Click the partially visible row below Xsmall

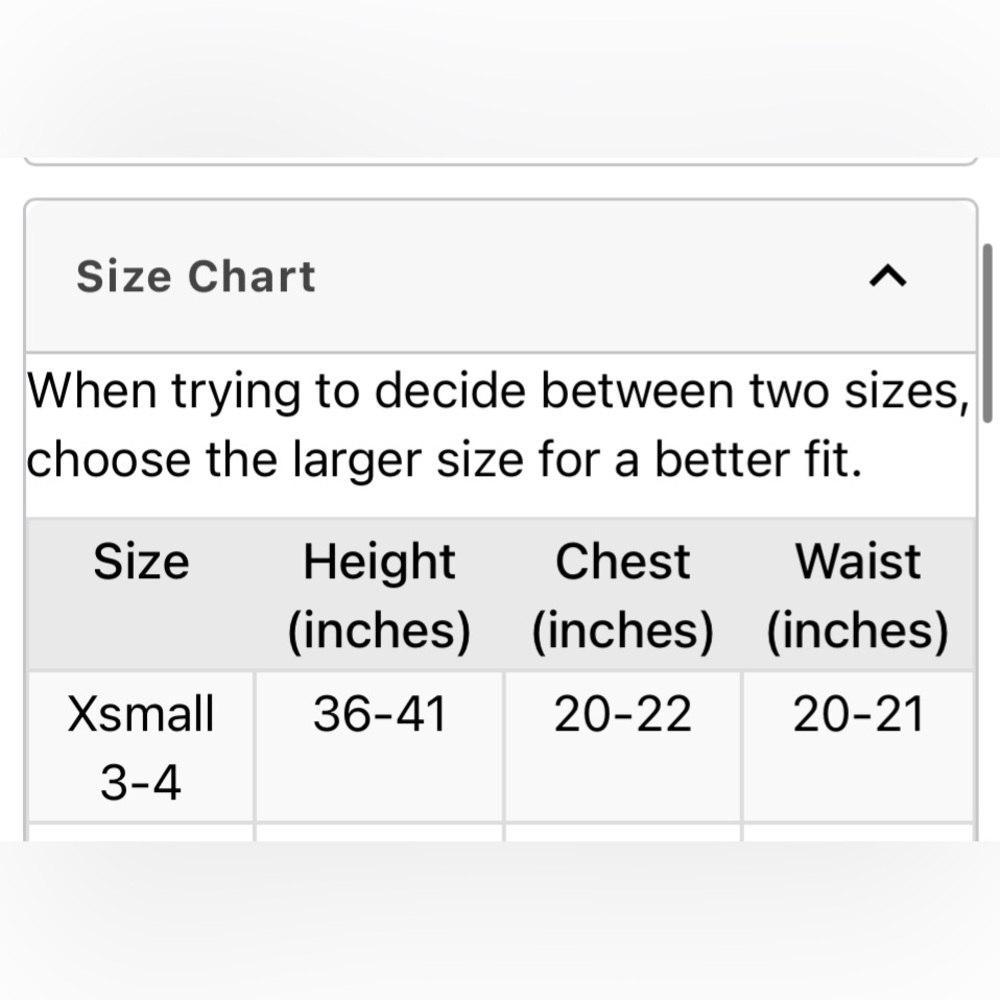coord(501,832)
